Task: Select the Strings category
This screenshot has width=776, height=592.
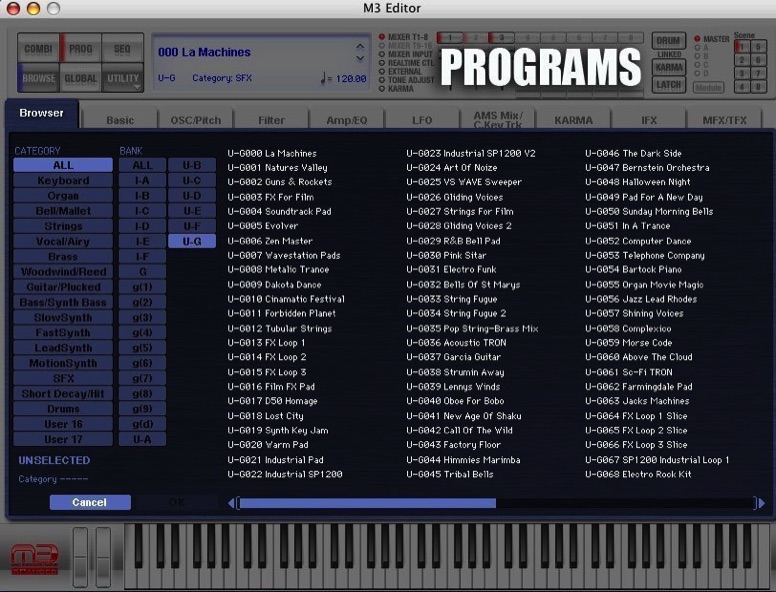Action: point(63,226)
